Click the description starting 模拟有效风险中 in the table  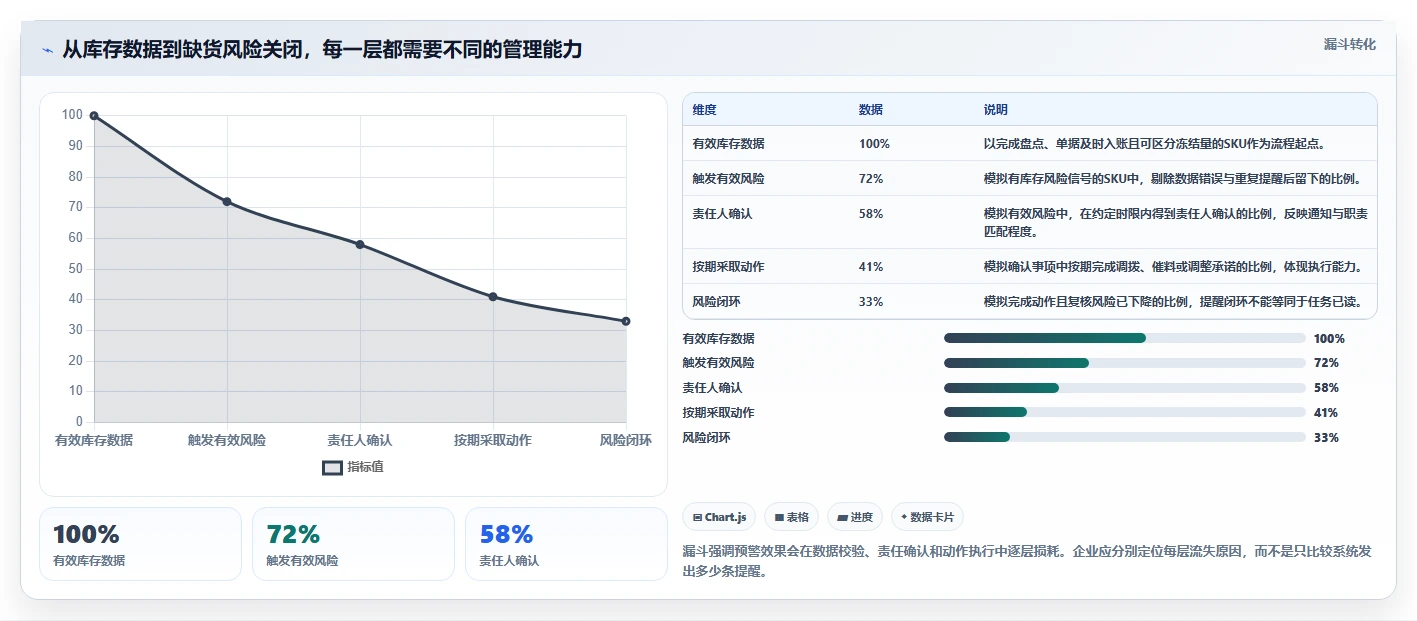(1176, 223)
